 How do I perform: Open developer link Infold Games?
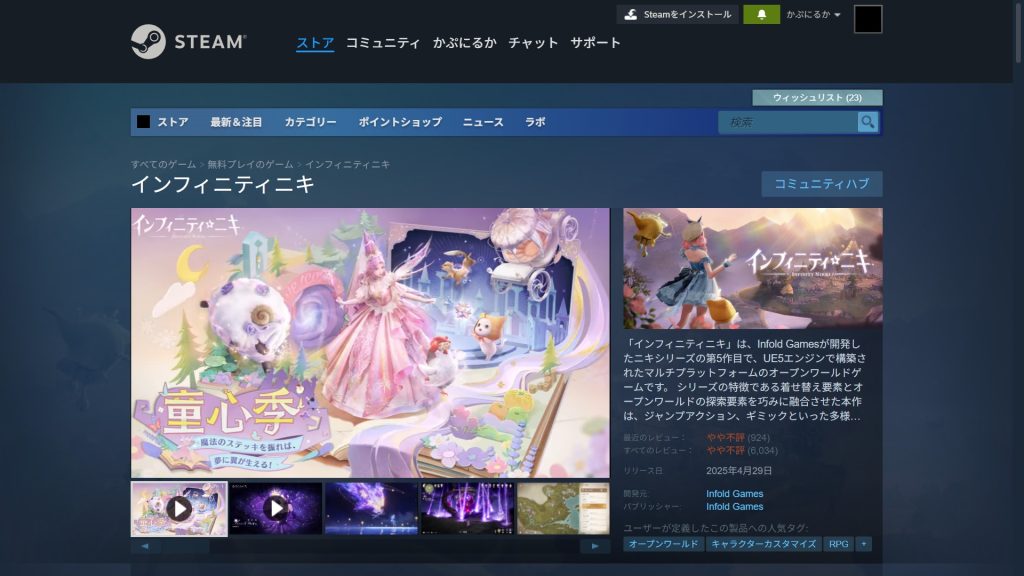click(734, 494)
